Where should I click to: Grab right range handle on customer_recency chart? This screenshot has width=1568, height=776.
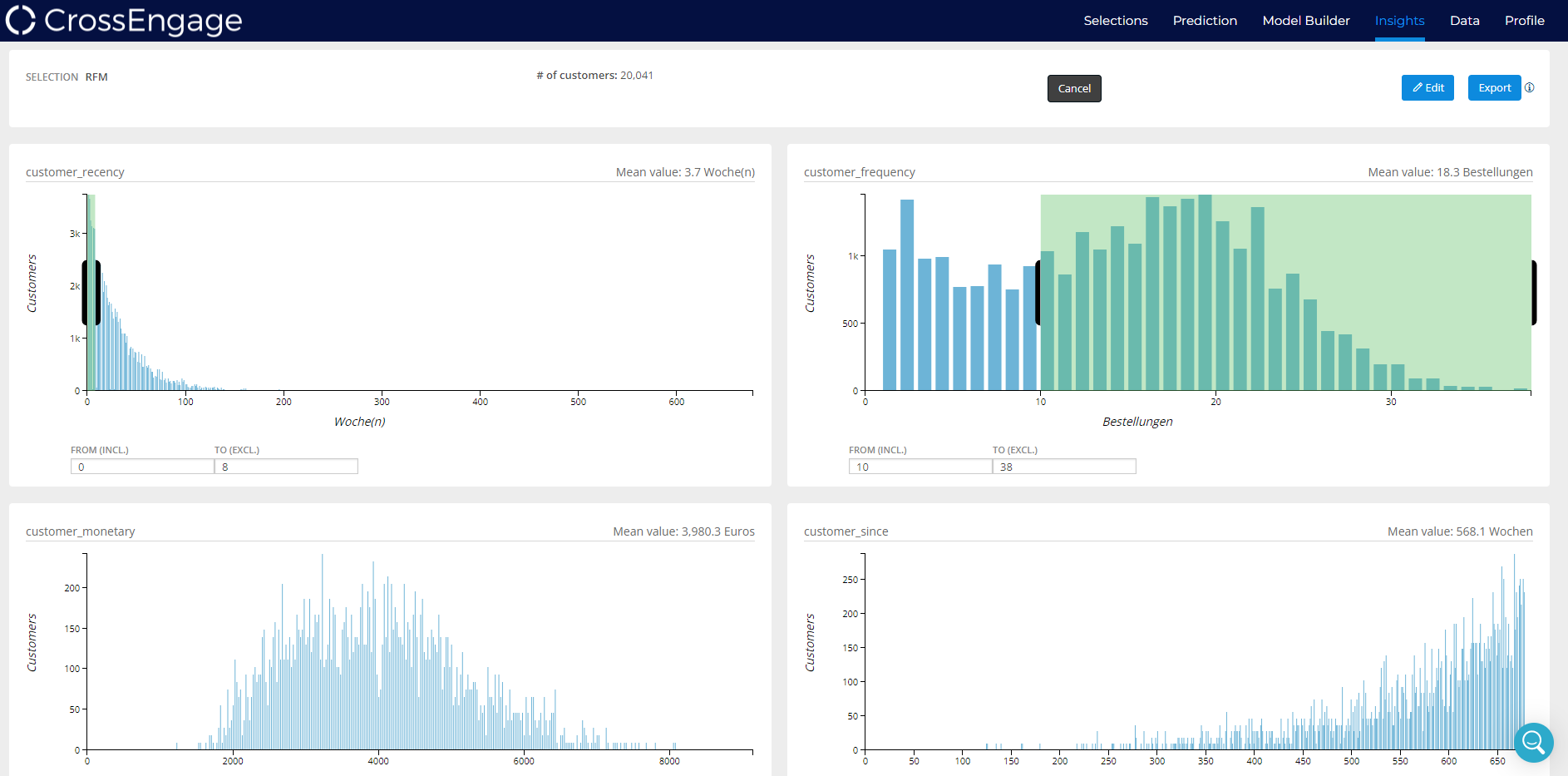coord(97,293)
